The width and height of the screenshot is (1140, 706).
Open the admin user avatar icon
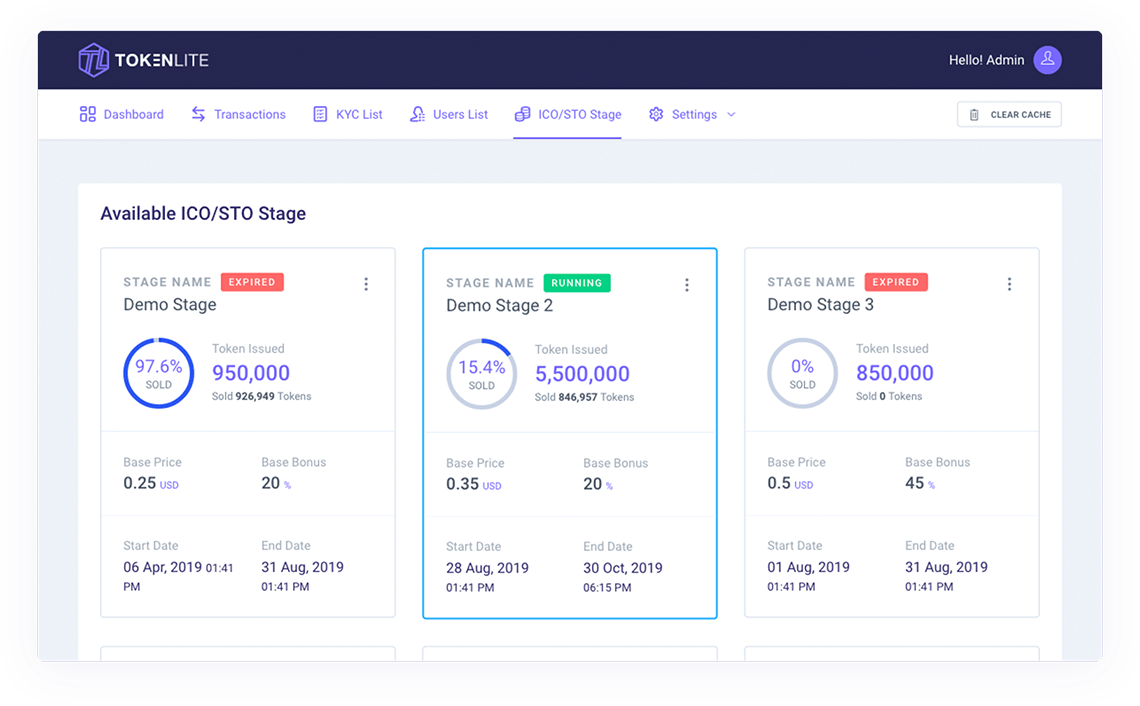(x=1047, y=60)
